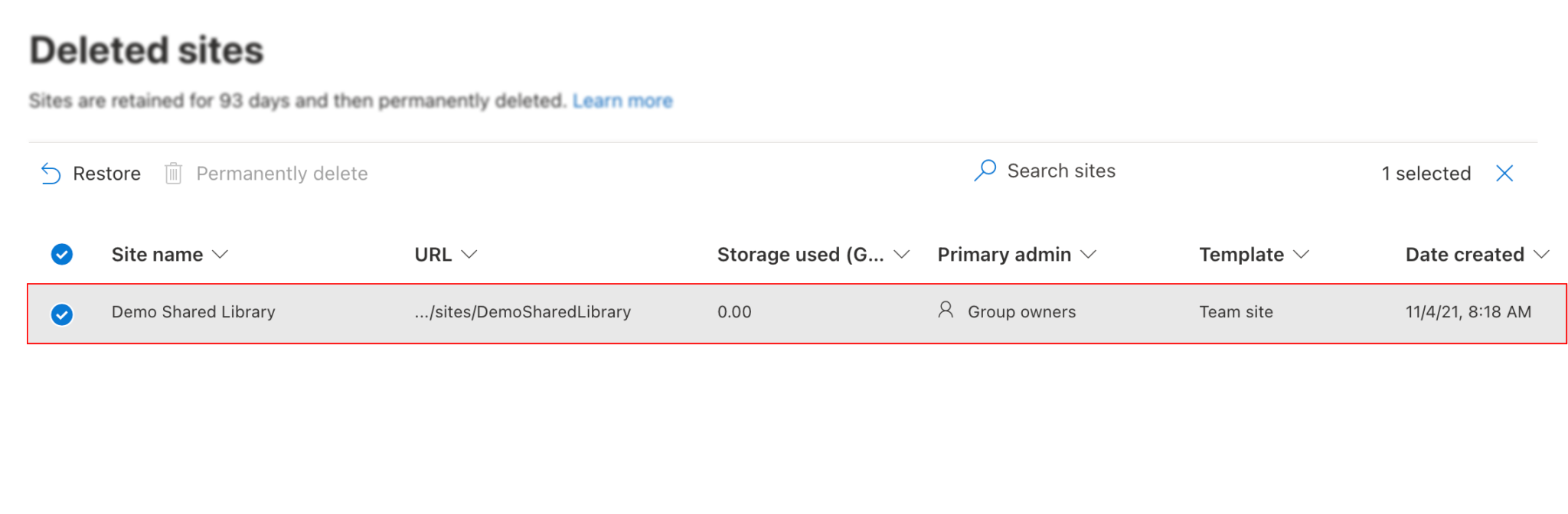Viewport: 1568px width, 514px height.
Task: Click the Restore button label
Action: [x=106, y=174]
